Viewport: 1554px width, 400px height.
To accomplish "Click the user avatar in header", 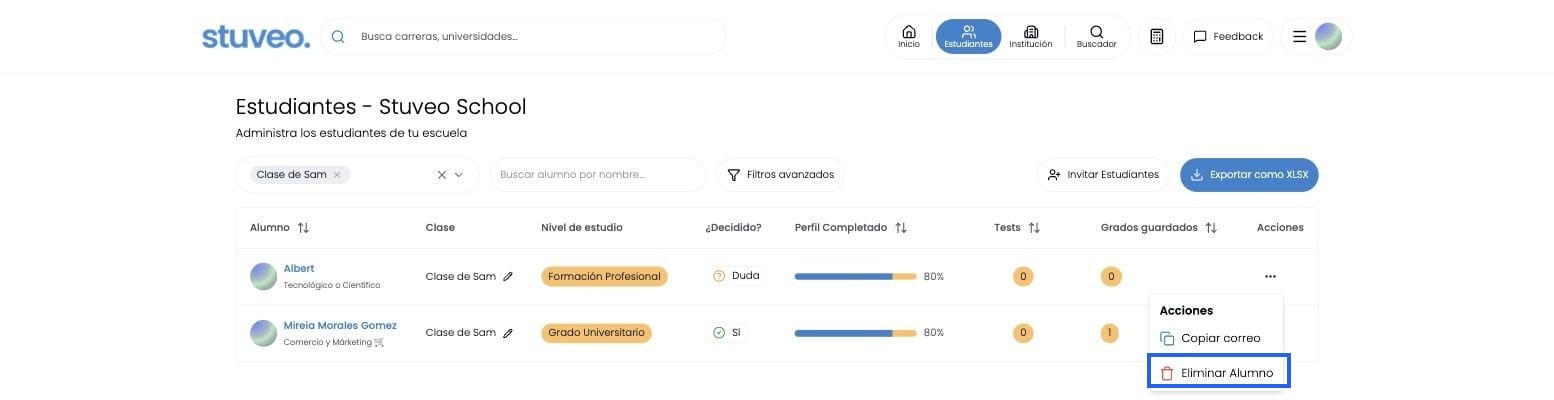I will [x=1328, y=36].
